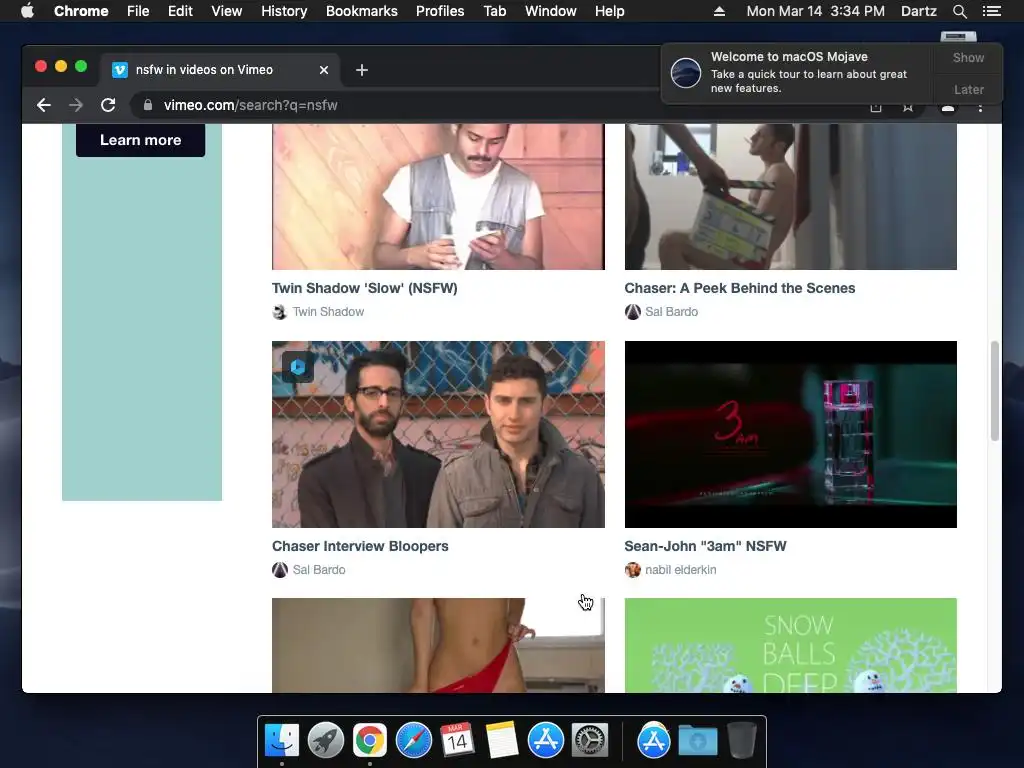Open the Downloads folder in the Dock
This screenshot has height=768, width=1024.
click(x=697, y=740)
